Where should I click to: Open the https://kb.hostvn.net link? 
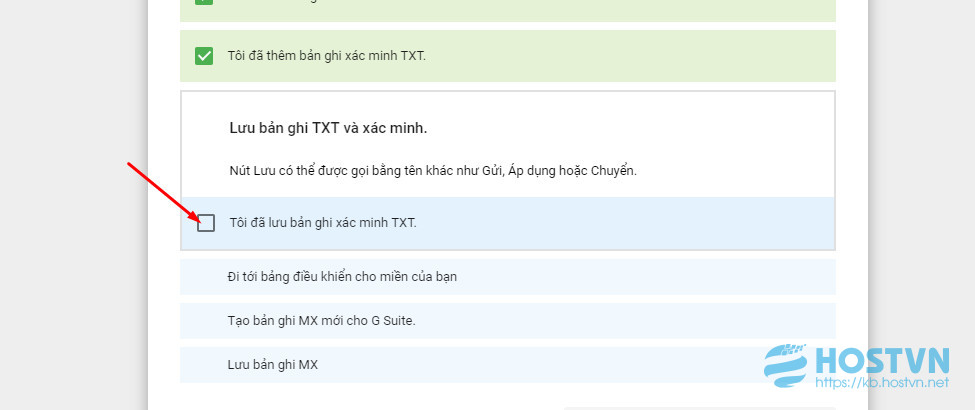coord(880,383)
